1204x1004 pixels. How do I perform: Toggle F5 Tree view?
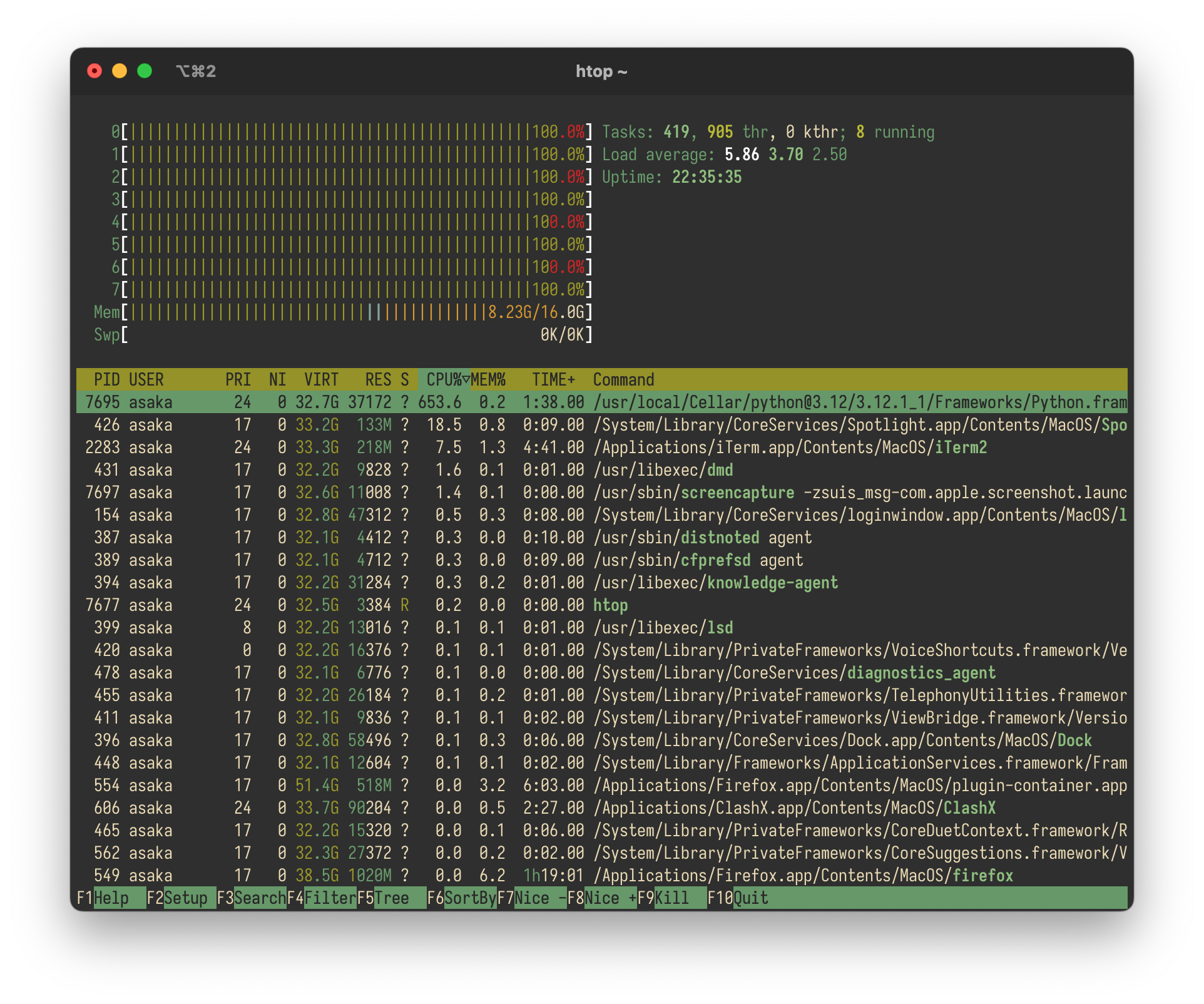(x=392, y=898)
